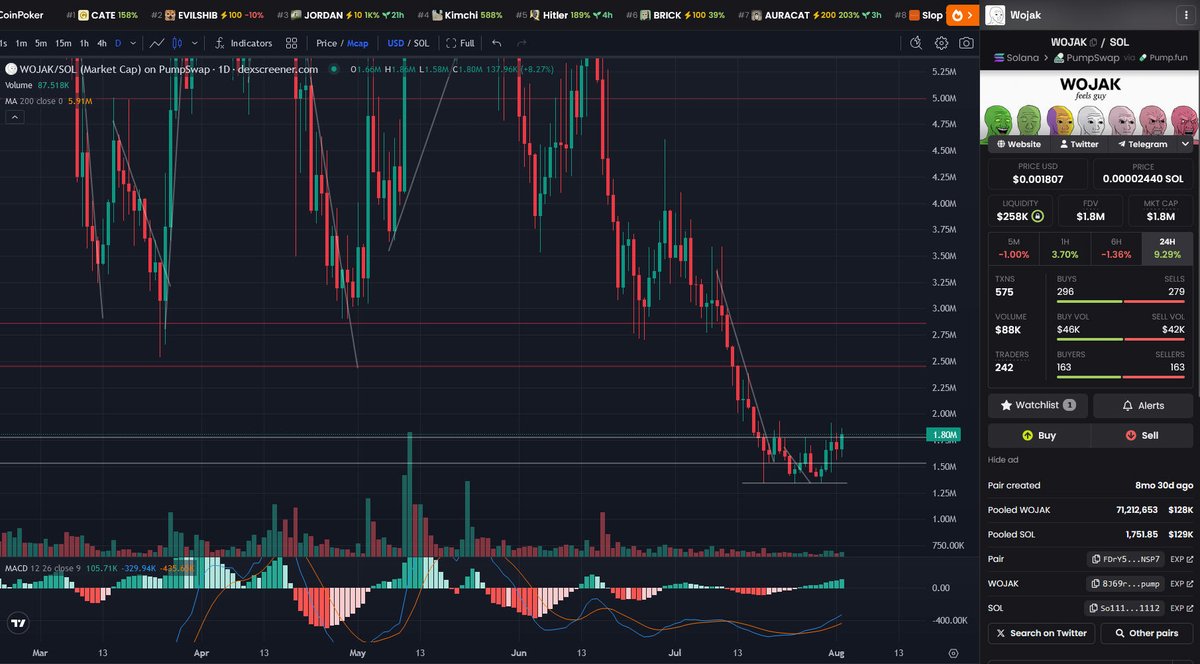Switch chart to 4h interval

click(x=102, y=43)
